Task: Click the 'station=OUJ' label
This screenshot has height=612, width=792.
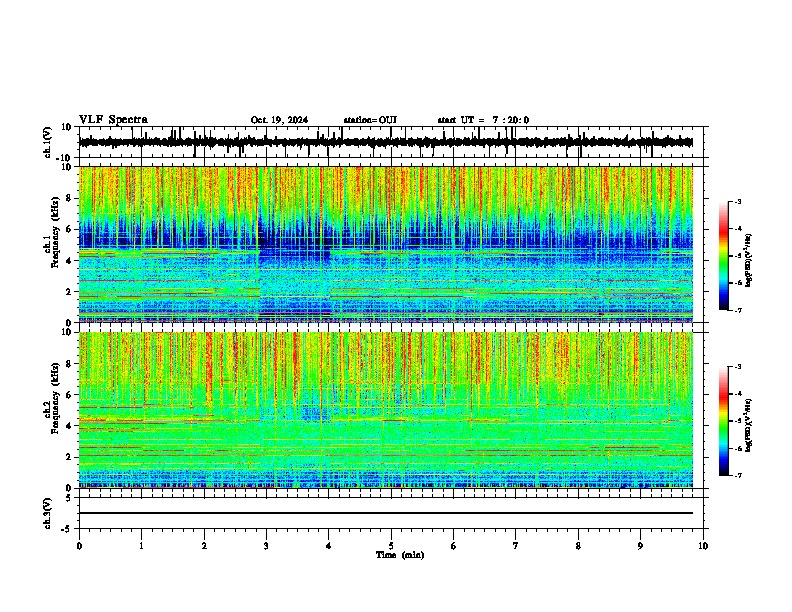Action: click(x=370, y=120)
